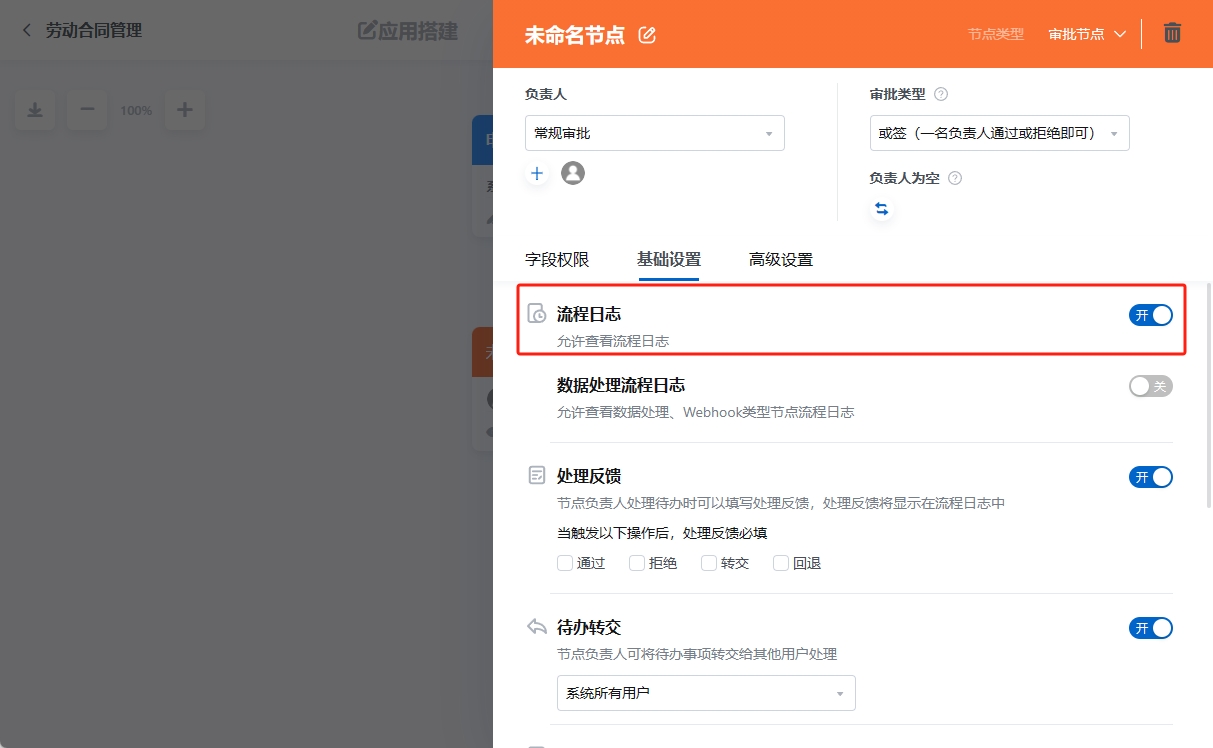
Task: Switch to the 高级设置 tab
Action: (779, 259)
